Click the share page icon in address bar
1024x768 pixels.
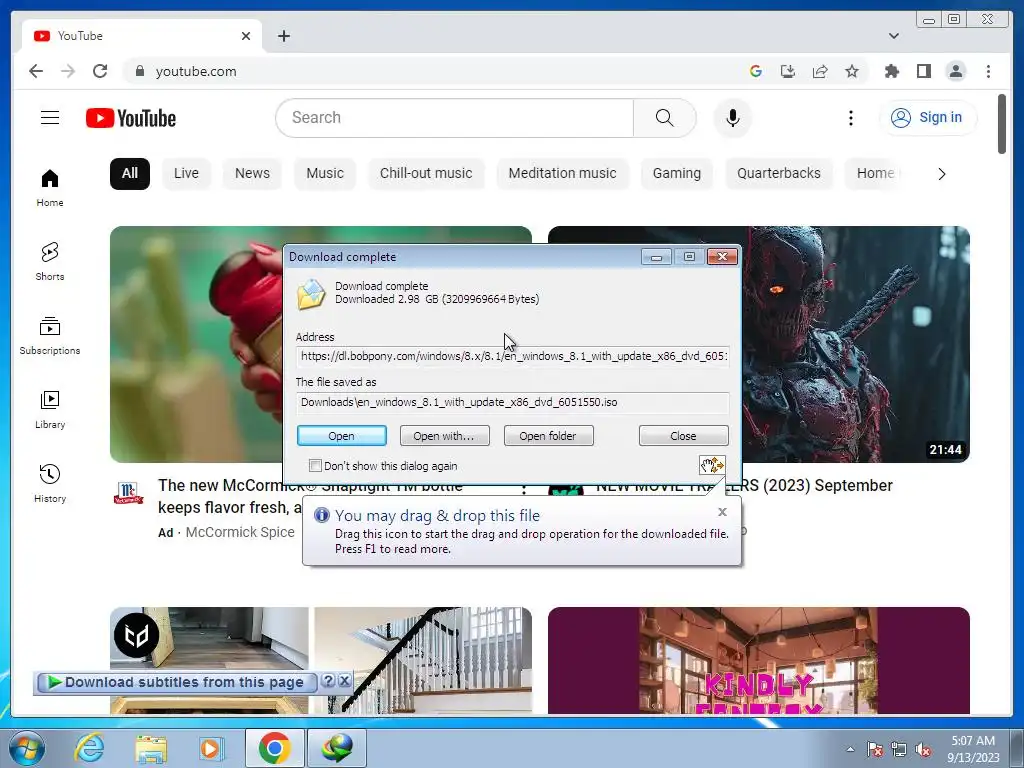pos(820,71)
